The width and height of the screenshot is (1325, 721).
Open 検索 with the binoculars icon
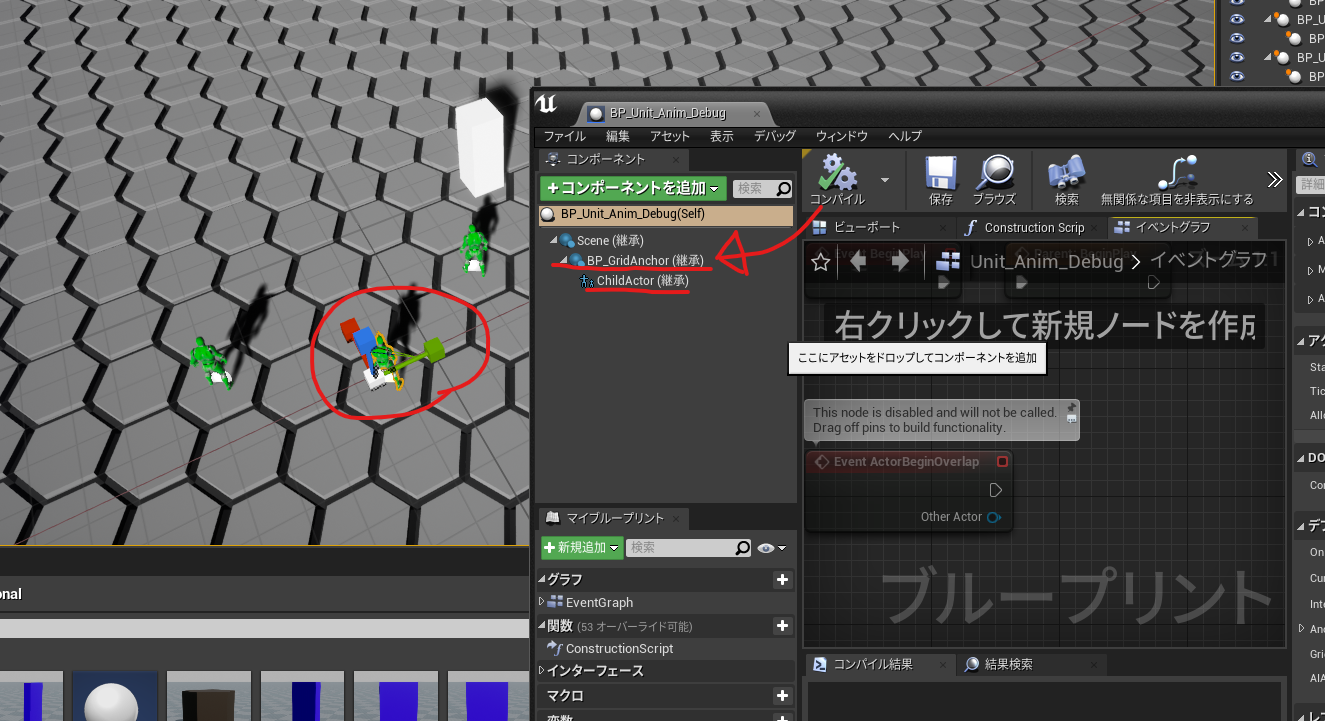(x=1066, y=173)
